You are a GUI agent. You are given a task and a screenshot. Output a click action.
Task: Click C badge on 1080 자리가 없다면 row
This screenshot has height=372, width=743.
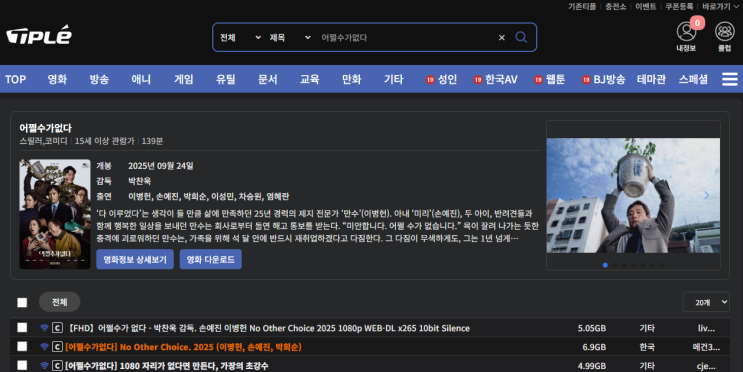57,366
